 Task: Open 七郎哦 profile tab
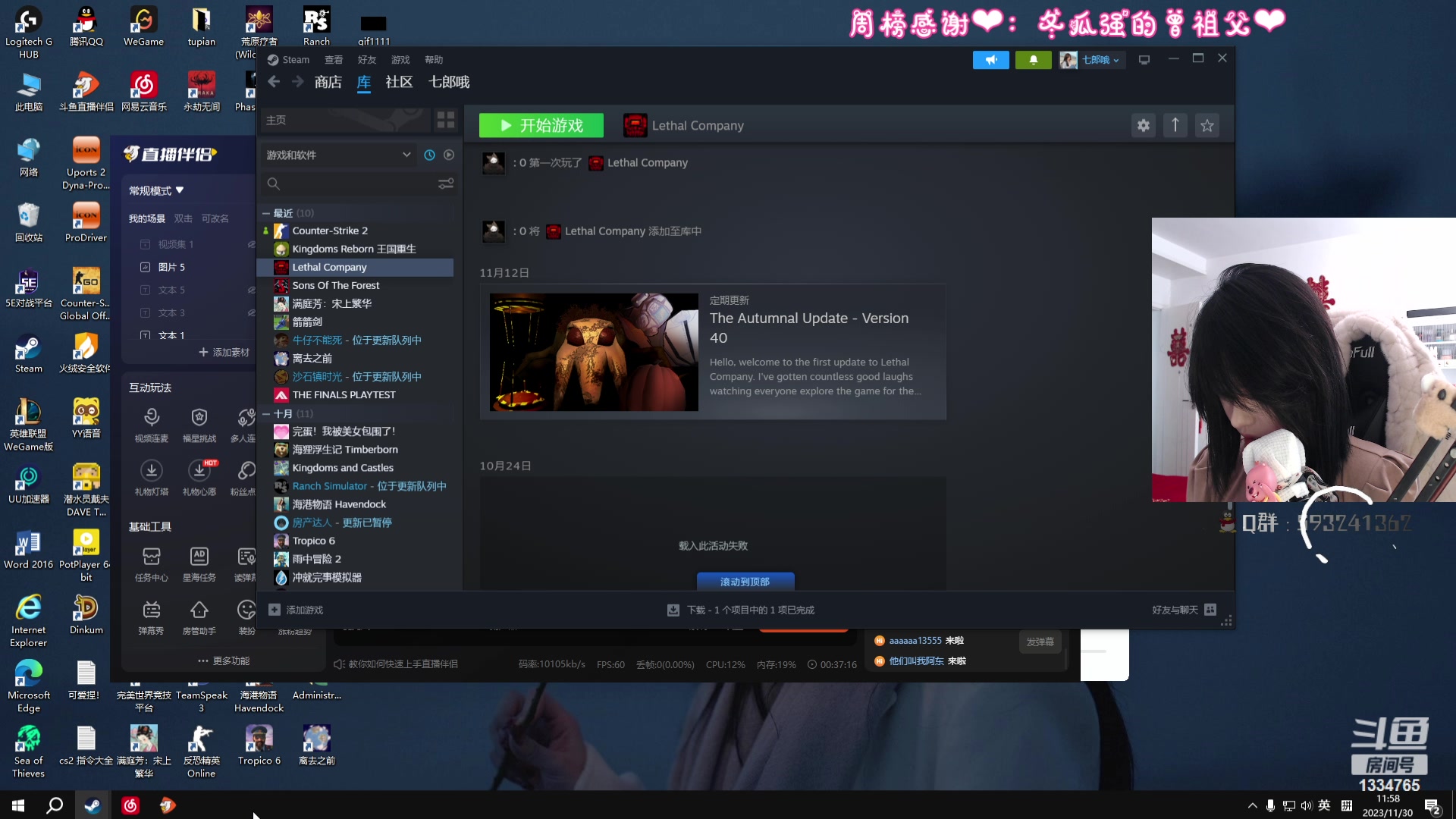449,82
